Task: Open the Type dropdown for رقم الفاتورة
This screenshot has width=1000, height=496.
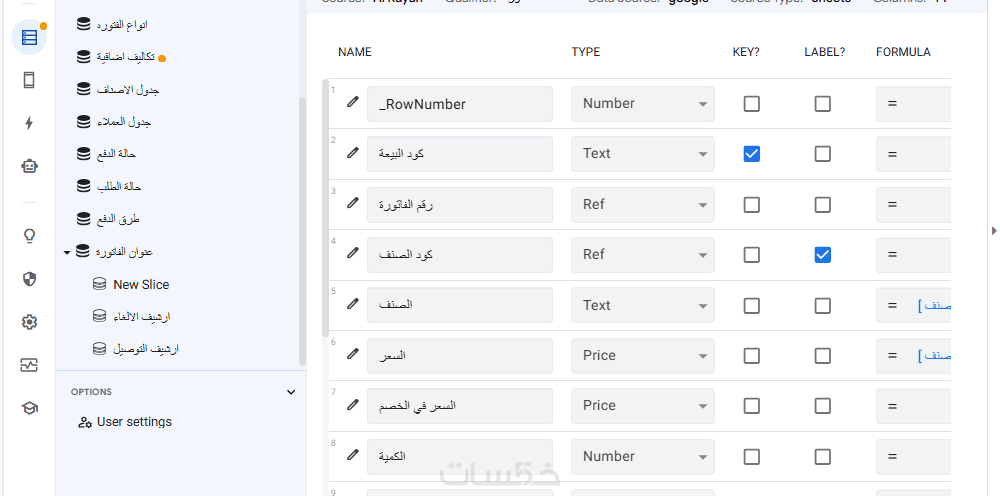Action: coord(643,204)
